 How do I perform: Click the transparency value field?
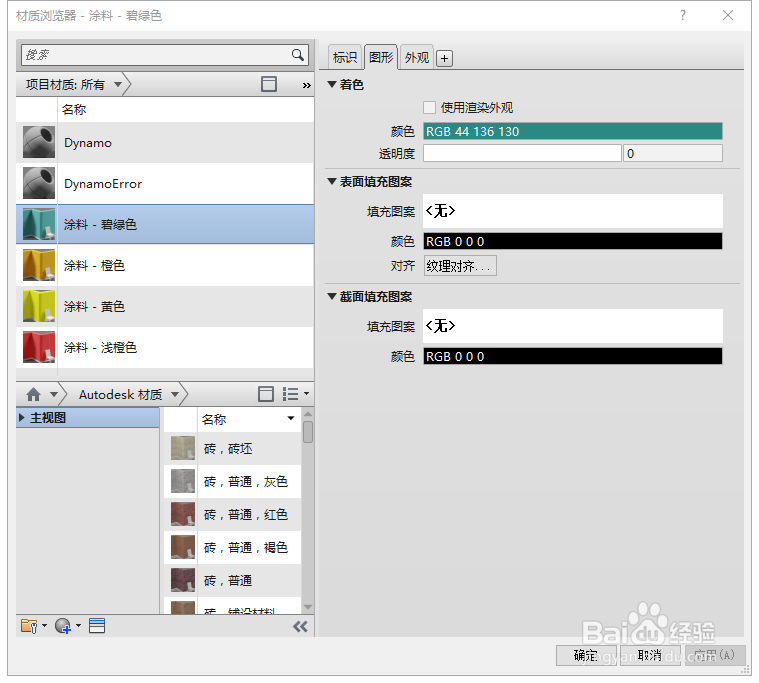[x=673, y=153]
